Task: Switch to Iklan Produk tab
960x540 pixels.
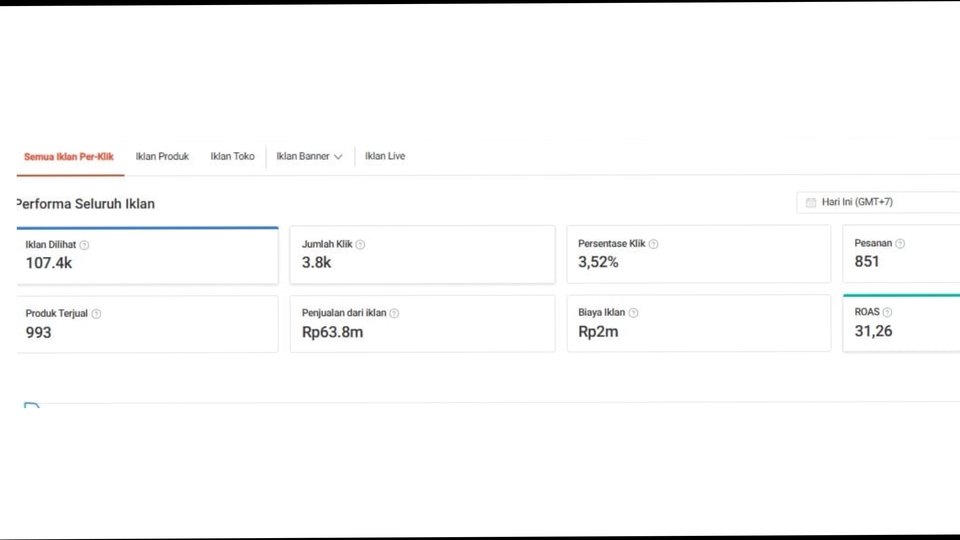Action: tap(162, 157)
